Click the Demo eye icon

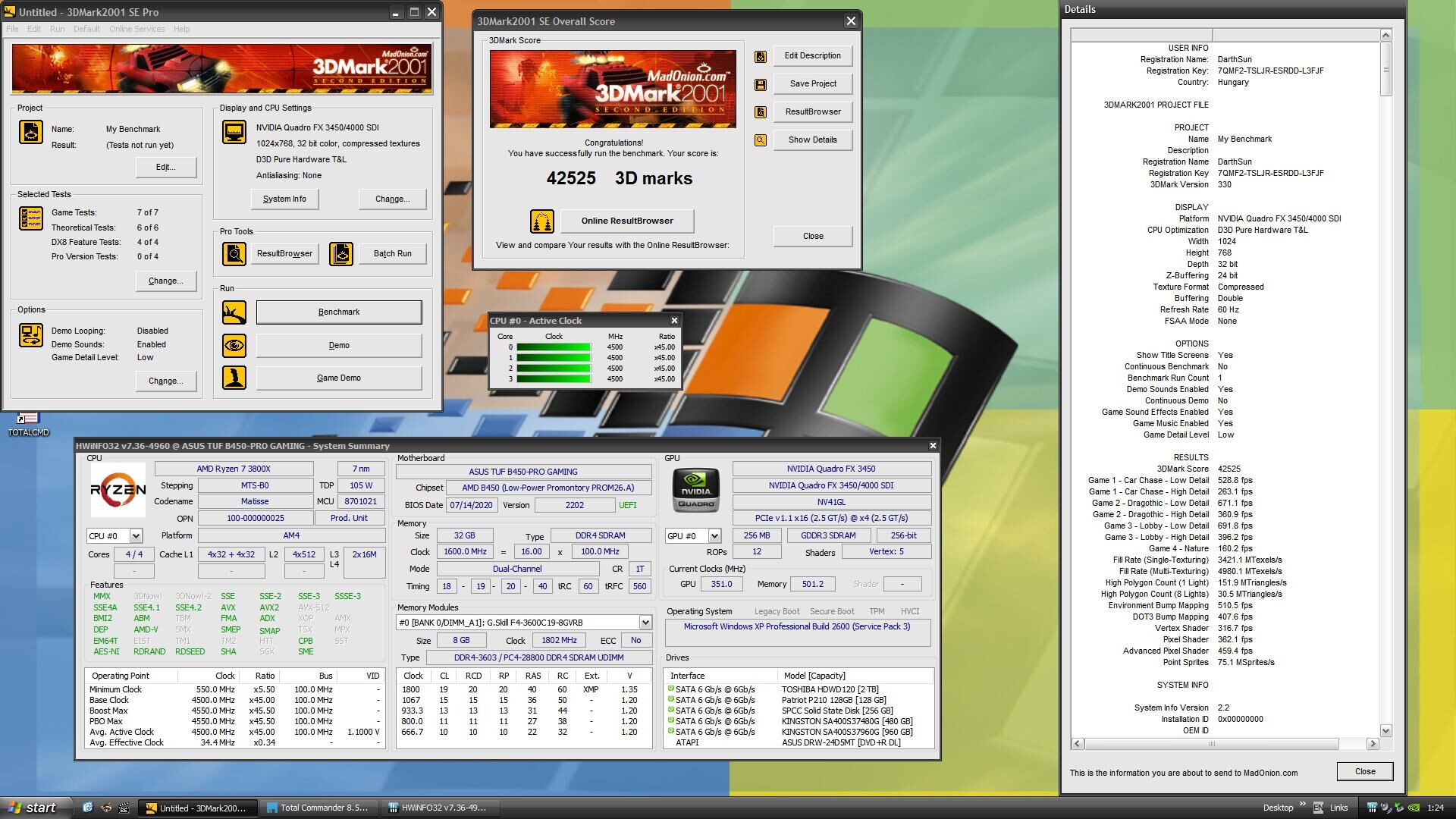coord(234,346)
